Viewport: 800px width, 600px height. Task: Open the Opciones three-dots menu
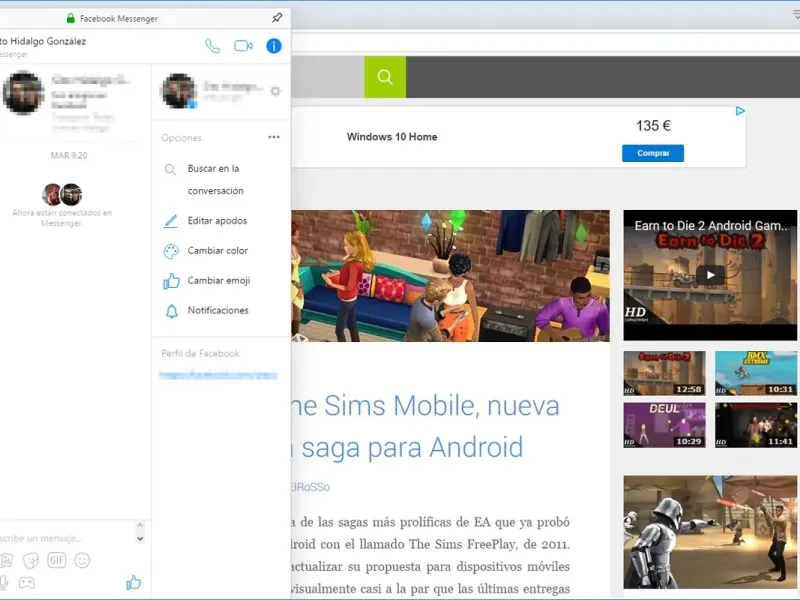click(274, 137)
